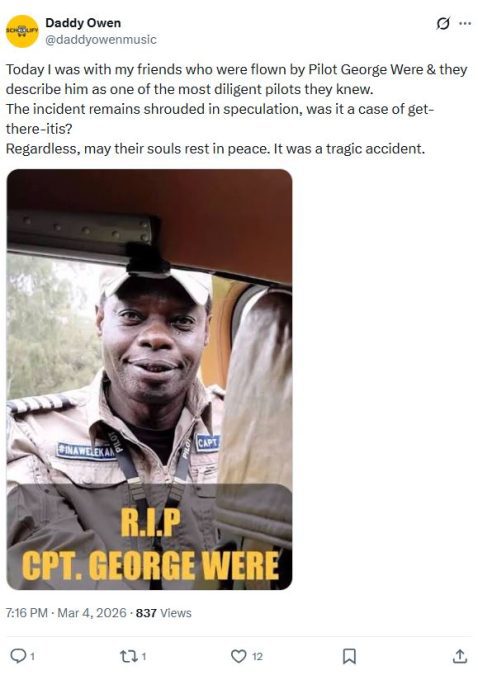Open the attached pilot photo
Screen dimensions: 478x675
pyautogui.click(x=149, y=379)
